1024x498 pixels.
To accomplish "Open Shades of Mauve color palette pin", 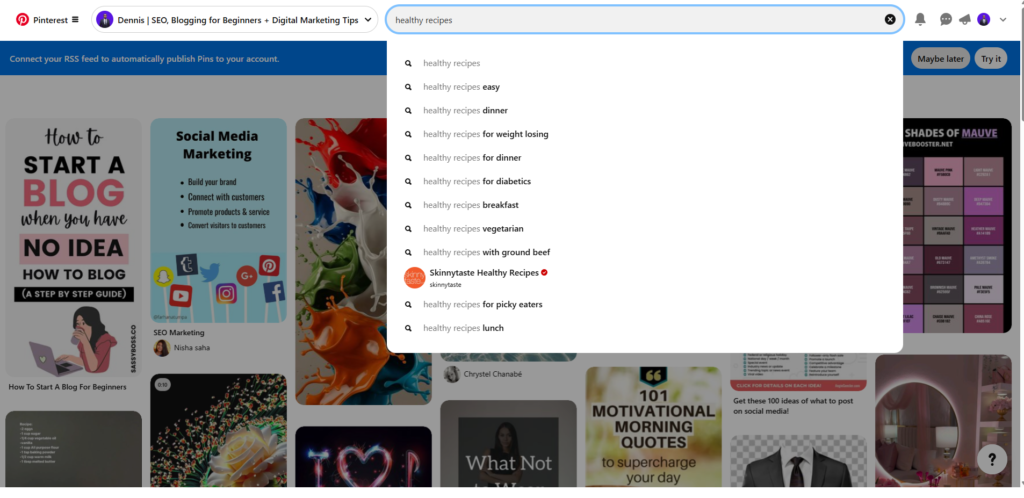I will pos(957,225).
